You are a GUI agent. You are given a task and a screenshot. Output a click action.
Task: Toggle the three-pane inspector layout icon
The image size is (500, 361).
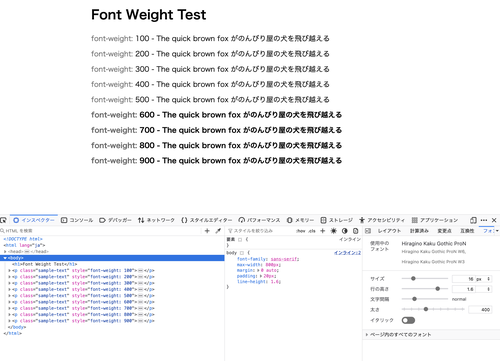[368, 231]
